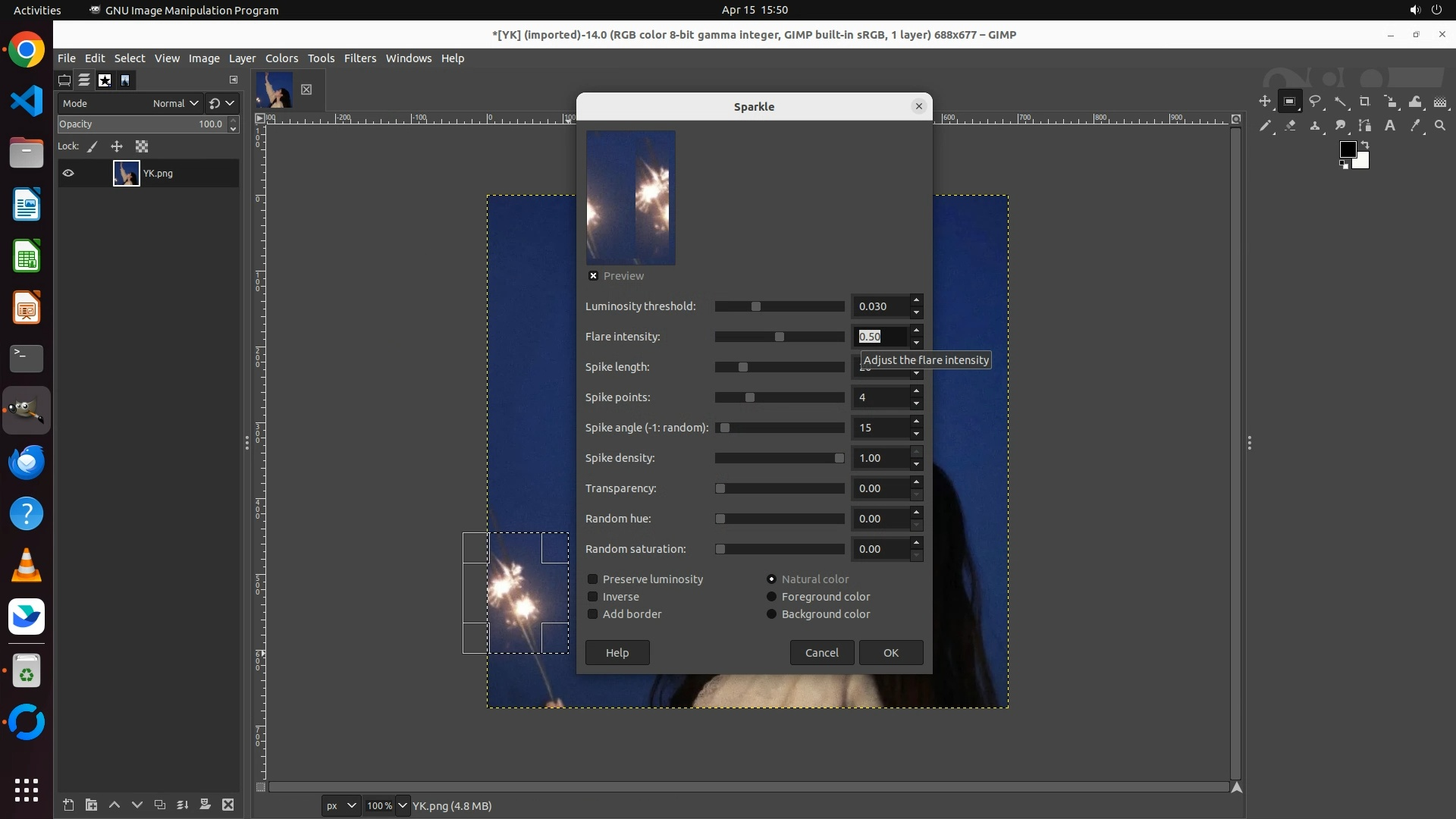The height and width of the screenshot is (819, 1456).
Task: Toggle visibility of YK.png layer
Action: (x=68, y=174)
